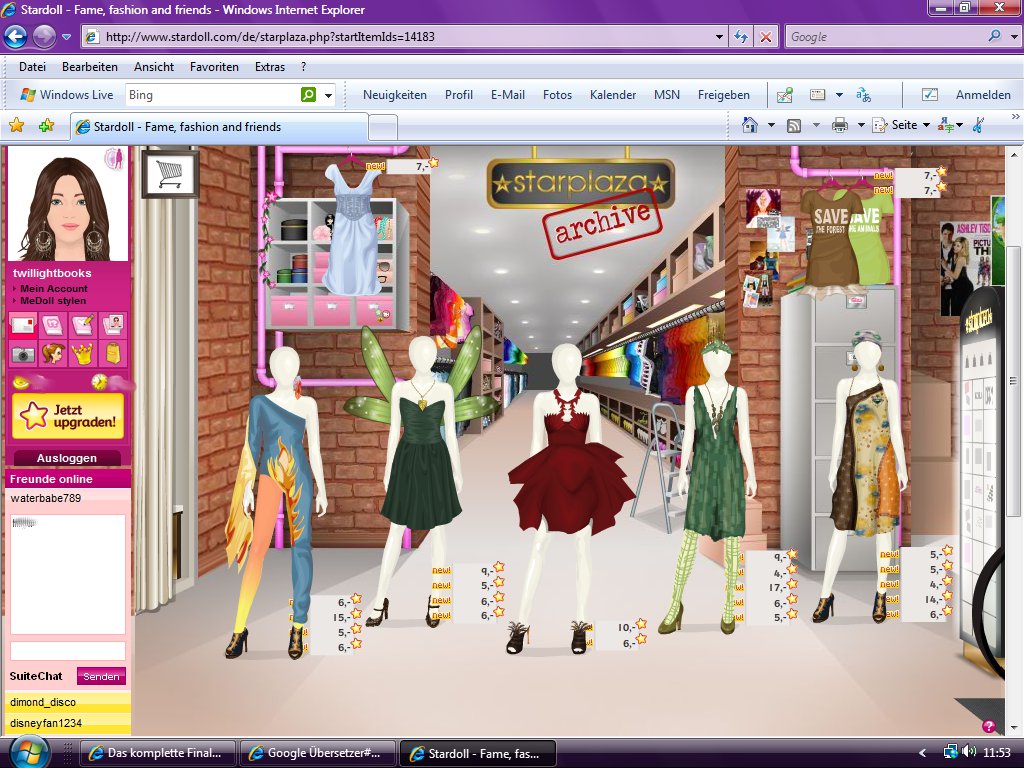1024x768 pixels.
Task: Open the Bearbeiten menu
Action: point(89,67)
